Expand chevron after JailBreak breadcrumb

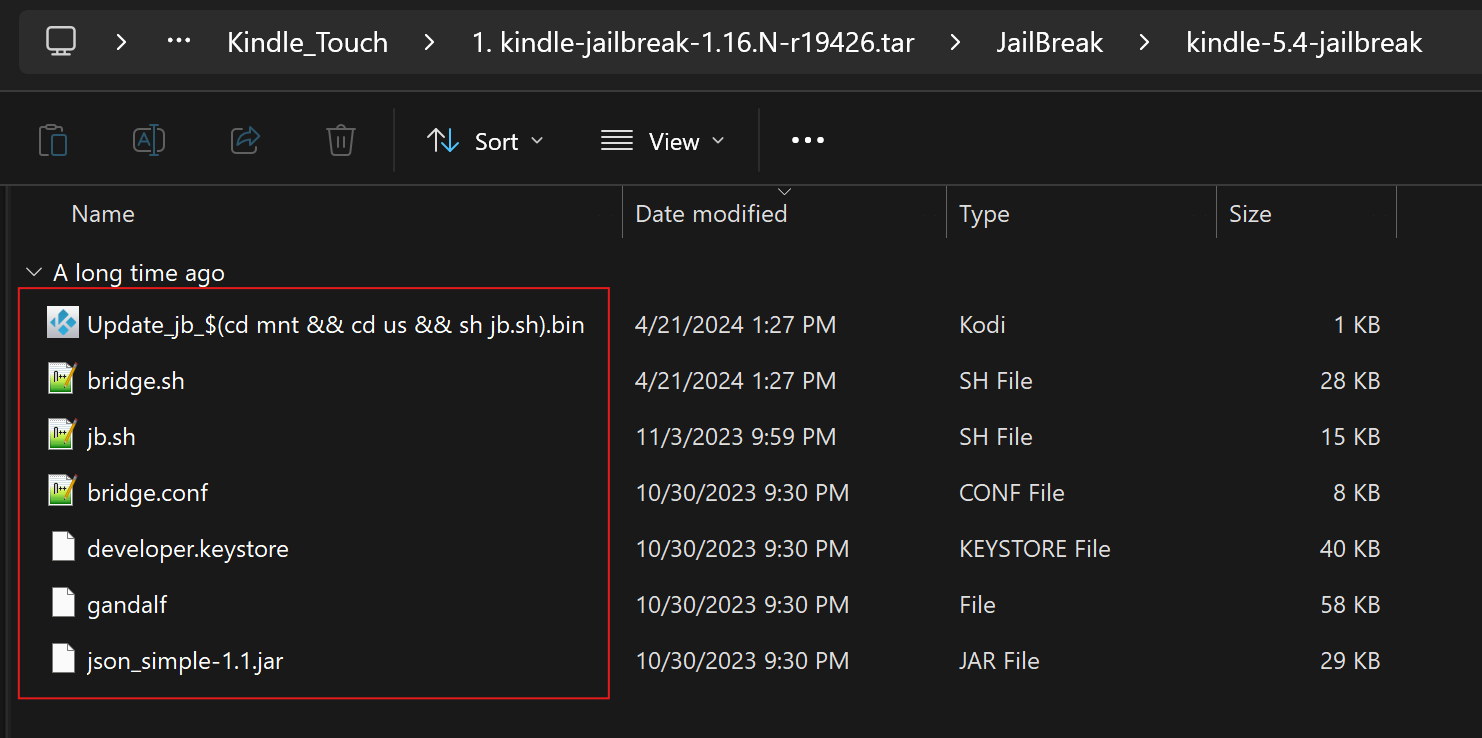click(1145, 42)
